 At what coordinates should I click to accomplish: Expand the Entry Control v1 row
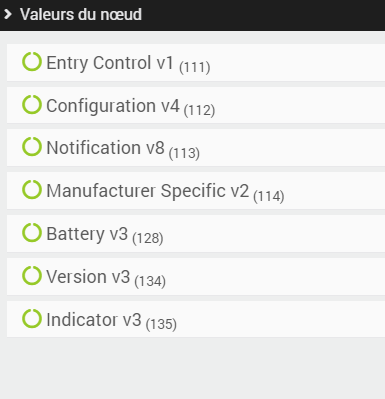click(x=196, y=62)
